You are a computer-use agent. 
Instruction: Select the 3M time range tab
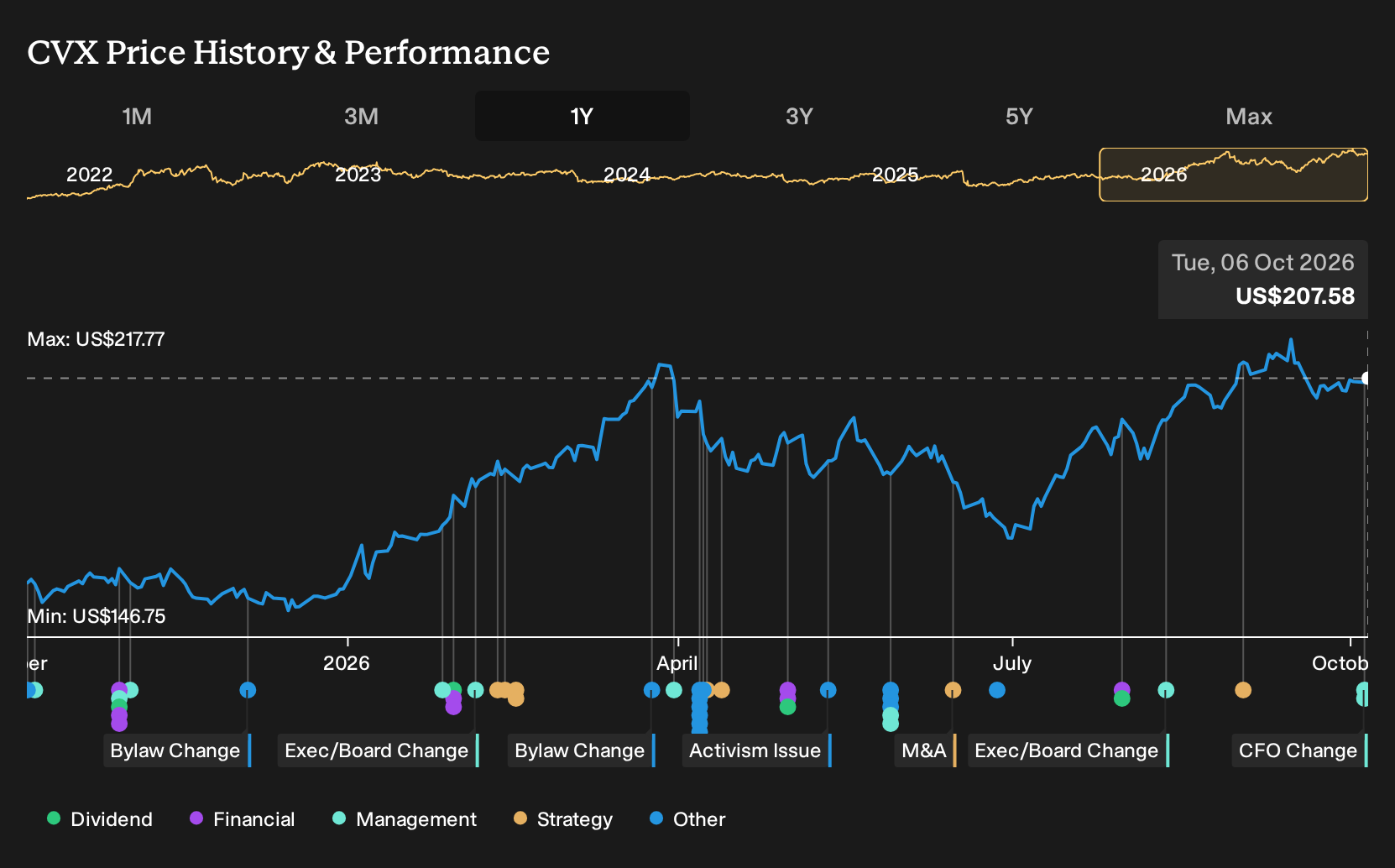(x=361, y=116)
